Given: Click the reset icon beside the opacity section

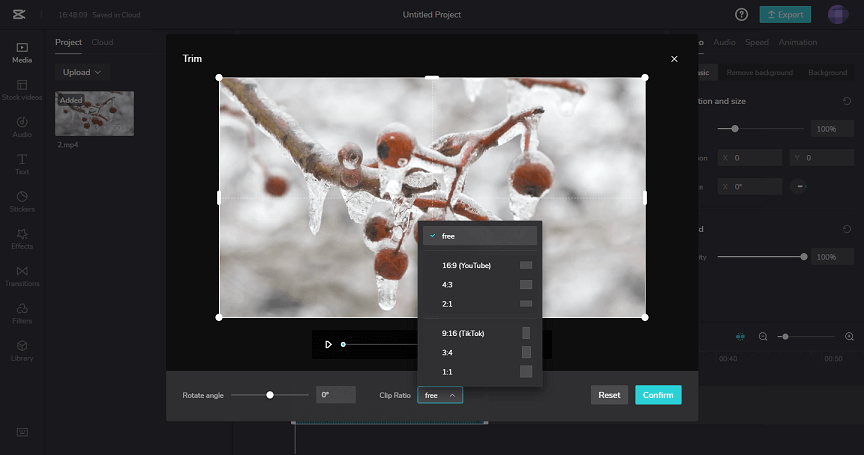Looking at the screenshot, I should point(847,229).
